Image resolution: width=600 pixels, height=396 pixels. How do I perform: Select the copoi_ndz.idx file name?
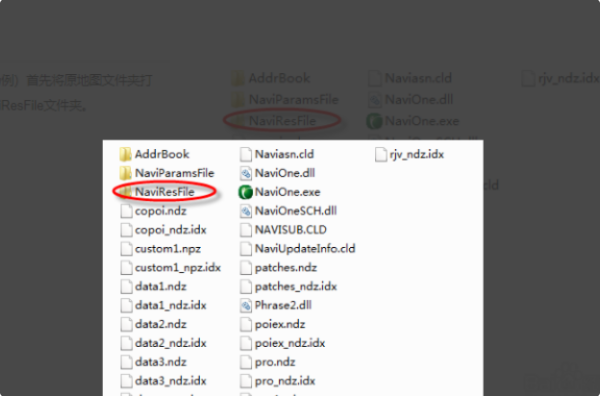(x=171, y=230)
